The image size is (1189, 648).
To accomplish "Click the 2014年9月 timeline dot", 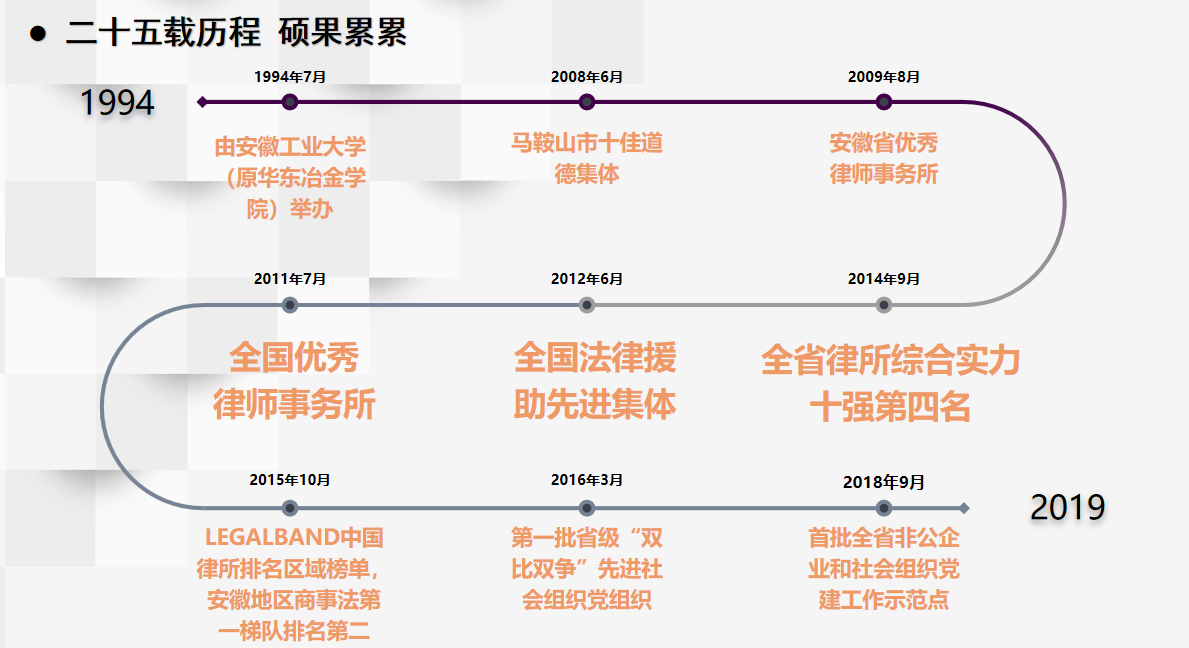I will click(x=883, y=305).
